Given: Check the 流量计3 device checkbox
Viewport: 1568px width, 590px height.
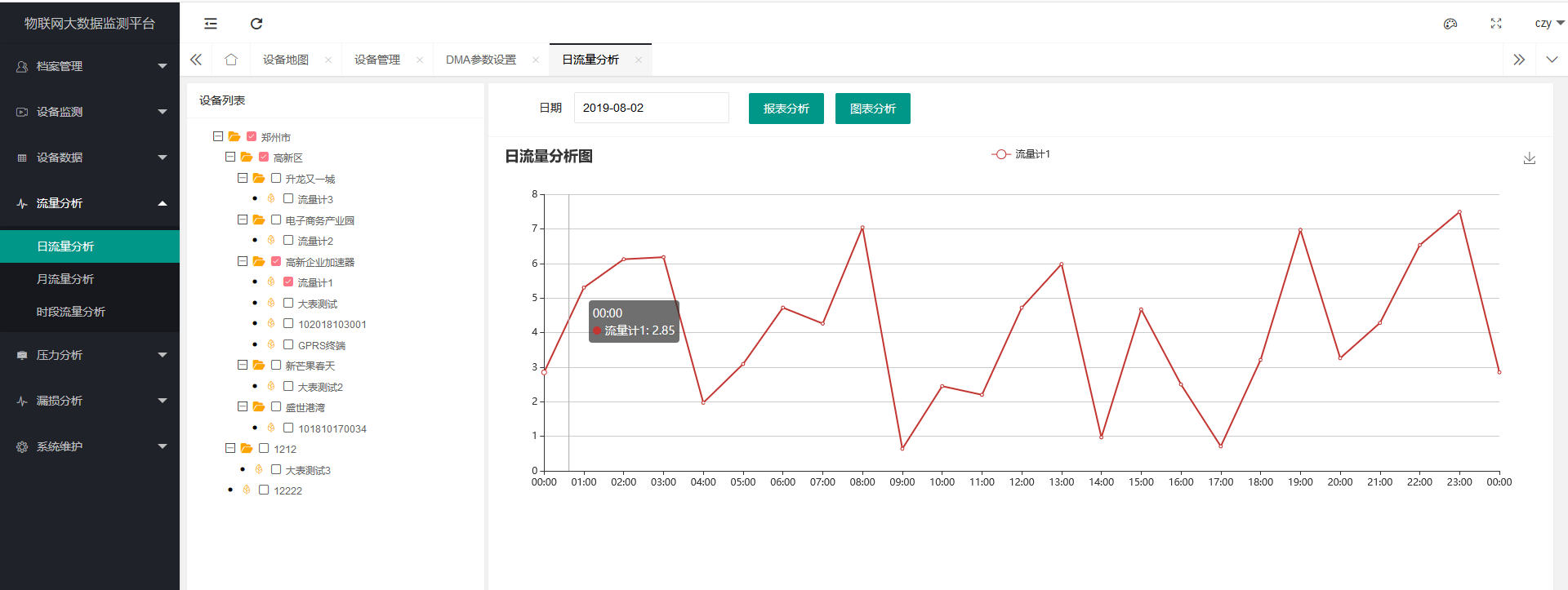Looking at the screenshot, I should click(x=288, y=198).
